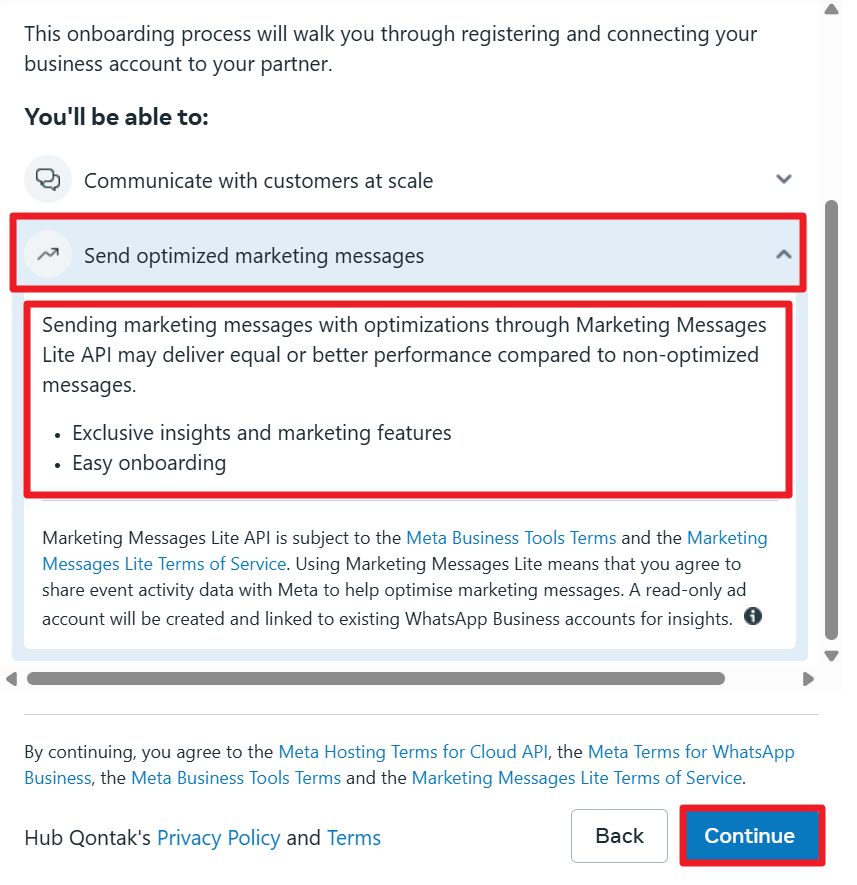Expand the 'Communicate with customers at scale' chevron

pos(784,180)
